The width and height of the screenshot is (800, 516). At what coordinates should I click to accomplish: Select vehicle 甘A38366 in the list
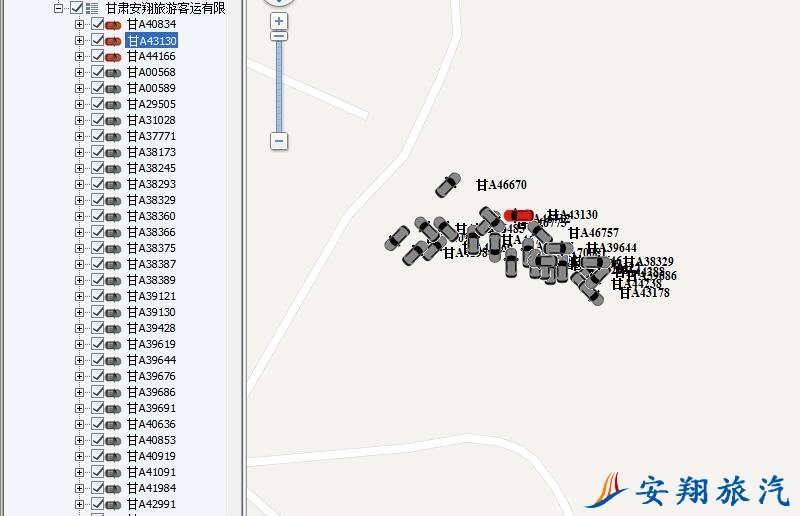pyautogui.click(x=151, y=232)
